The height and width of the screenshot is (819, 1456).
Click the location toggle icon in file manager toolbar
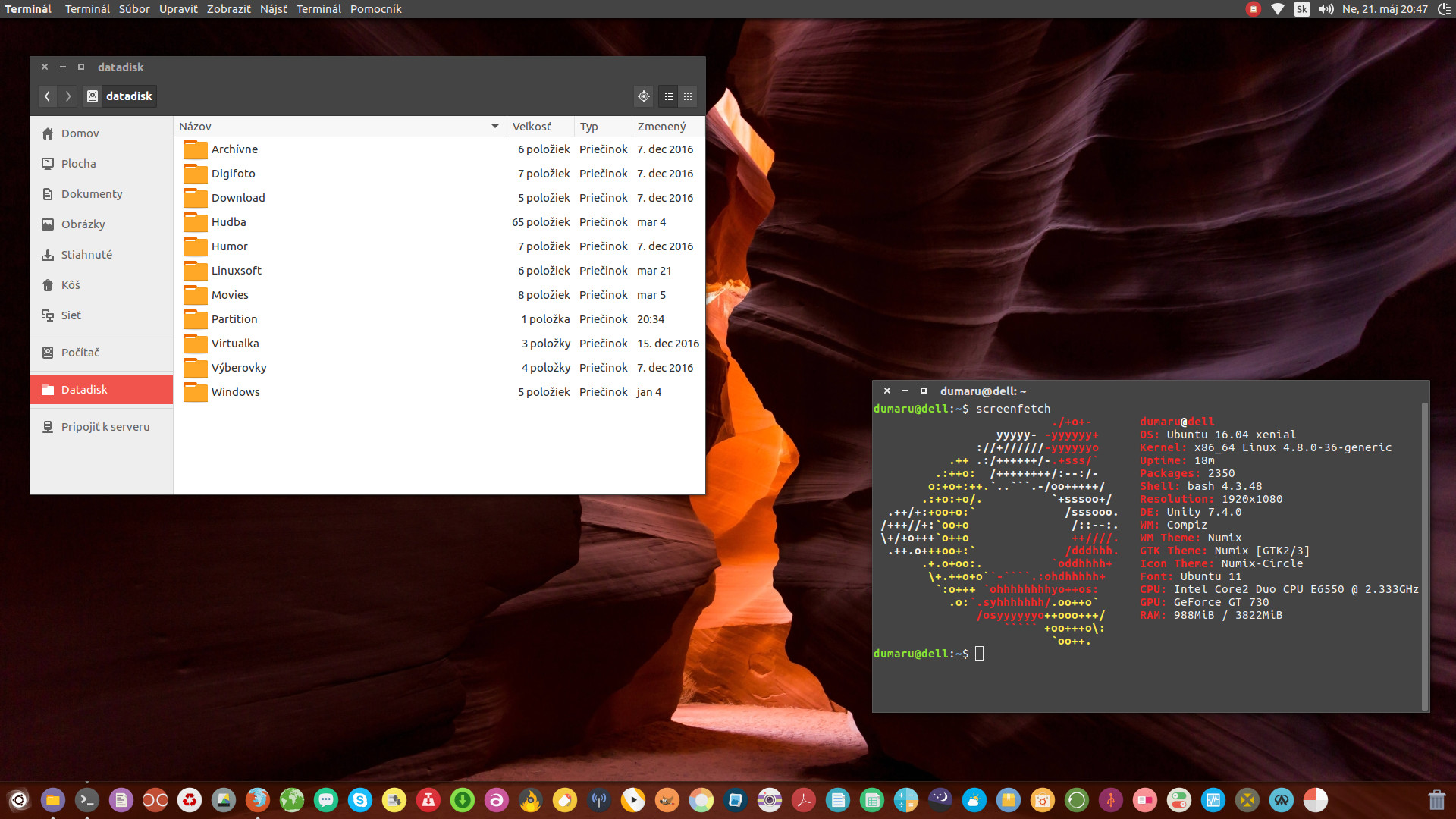click(x=643, y=96)
